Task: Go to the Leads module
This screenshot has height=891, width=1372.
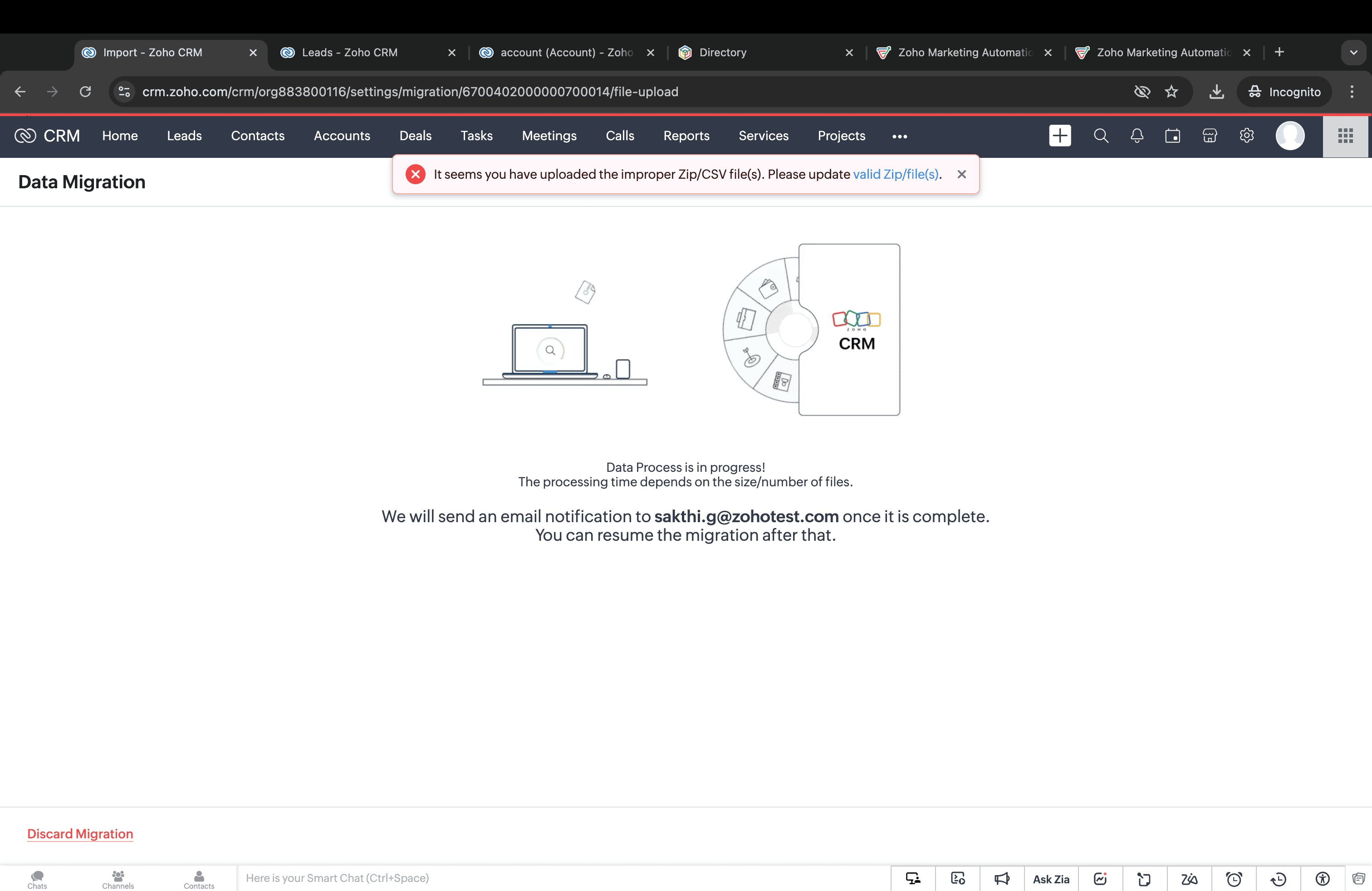Action: (x=184, y=136)
